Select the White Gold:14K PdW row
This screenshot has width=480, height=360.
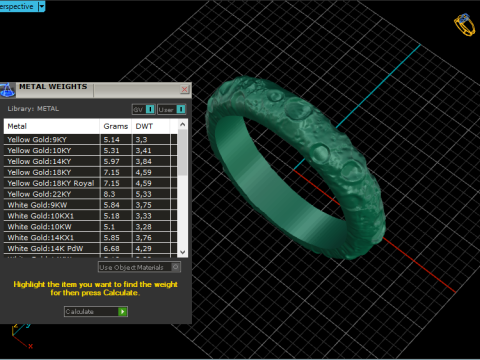90,249
